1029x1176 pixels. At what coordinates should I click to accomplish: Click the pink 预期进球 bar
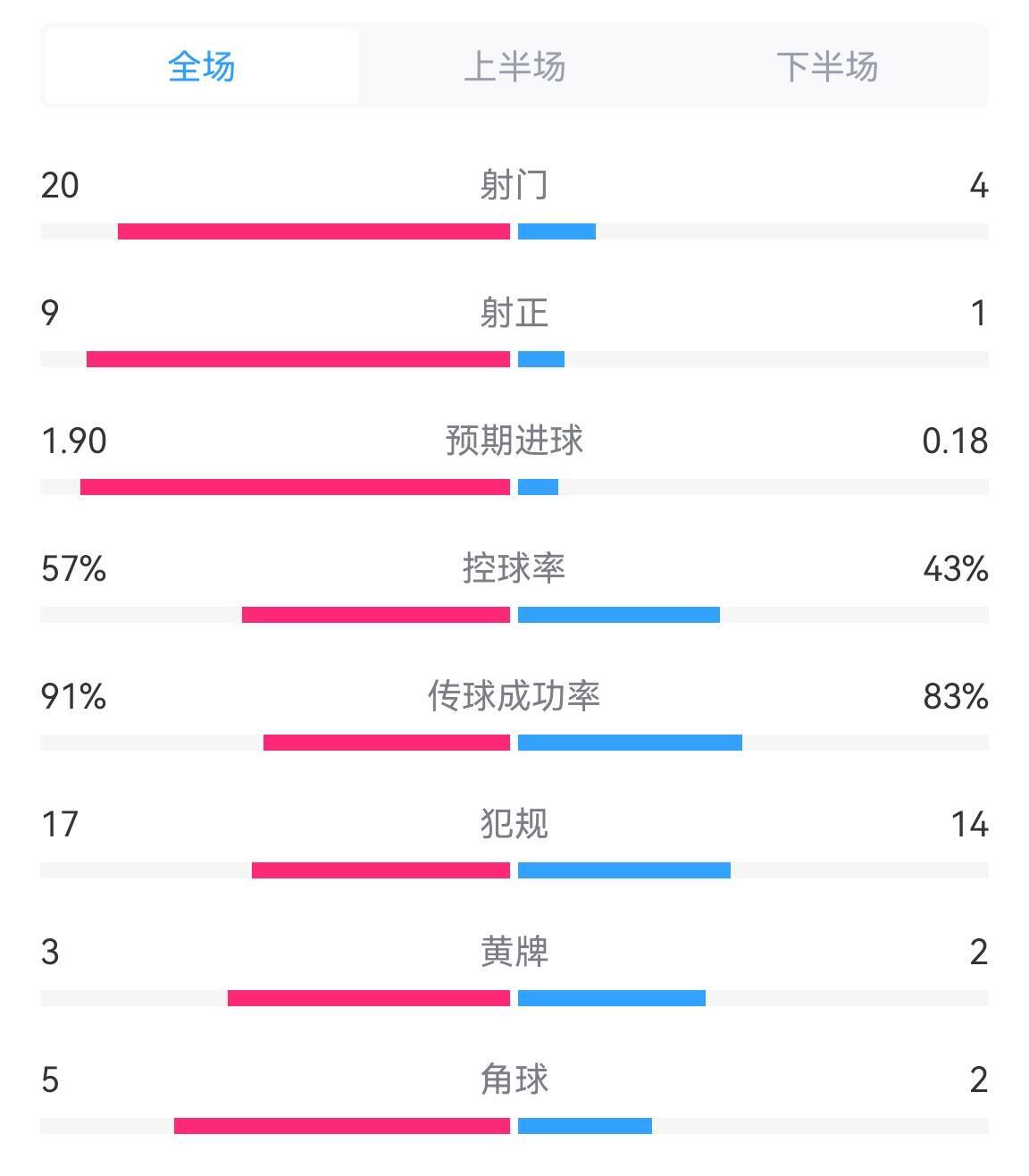point(295,487)
